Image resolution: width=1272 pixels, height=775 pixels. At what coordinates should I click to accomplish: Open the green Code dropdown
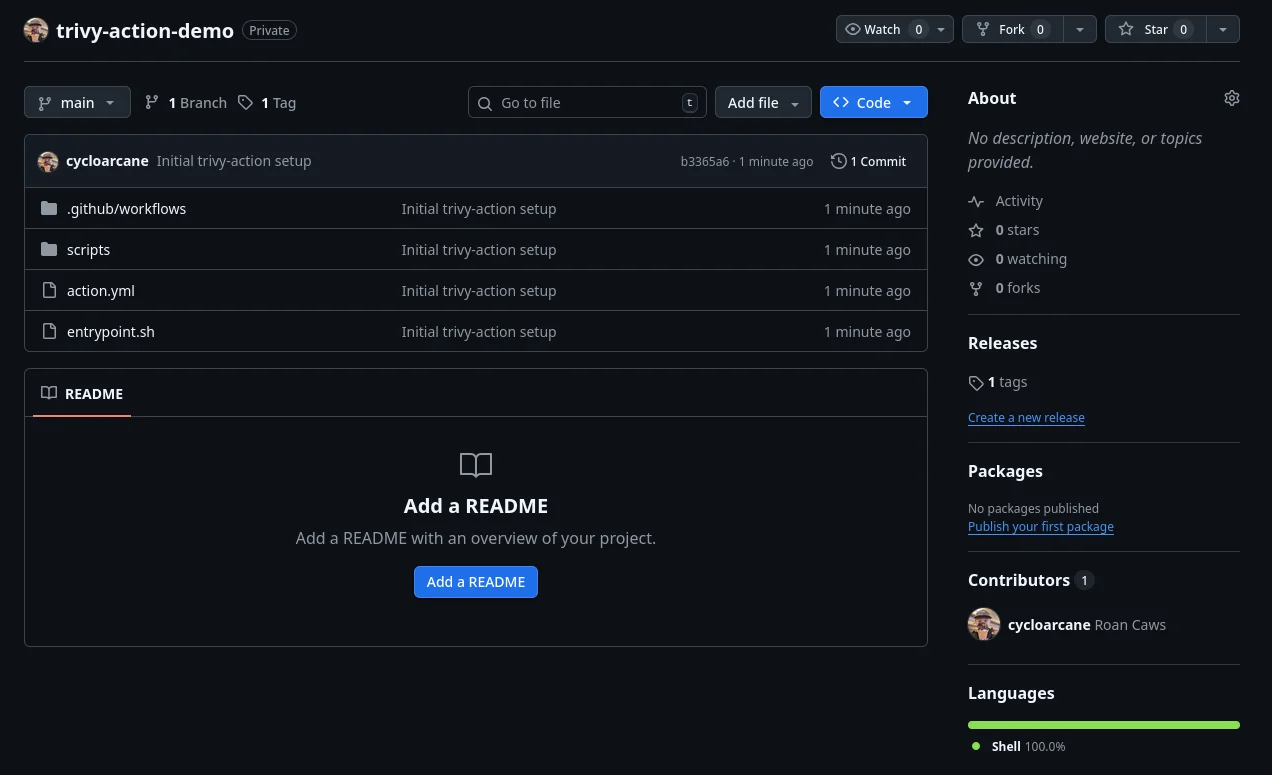(x=874, y=102)
